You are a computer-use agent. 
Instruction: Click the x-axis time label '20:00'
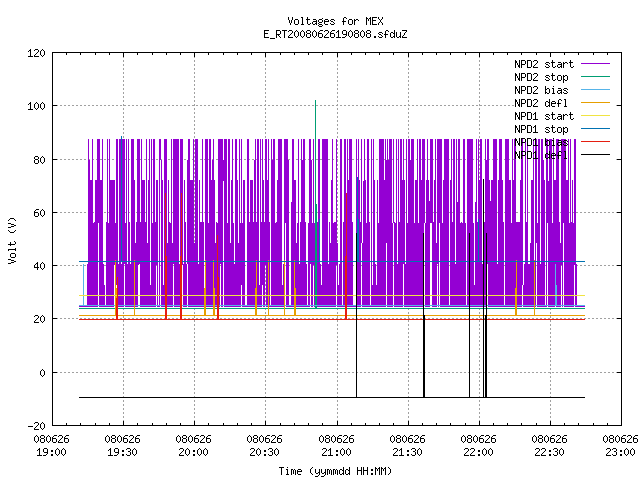193,453
